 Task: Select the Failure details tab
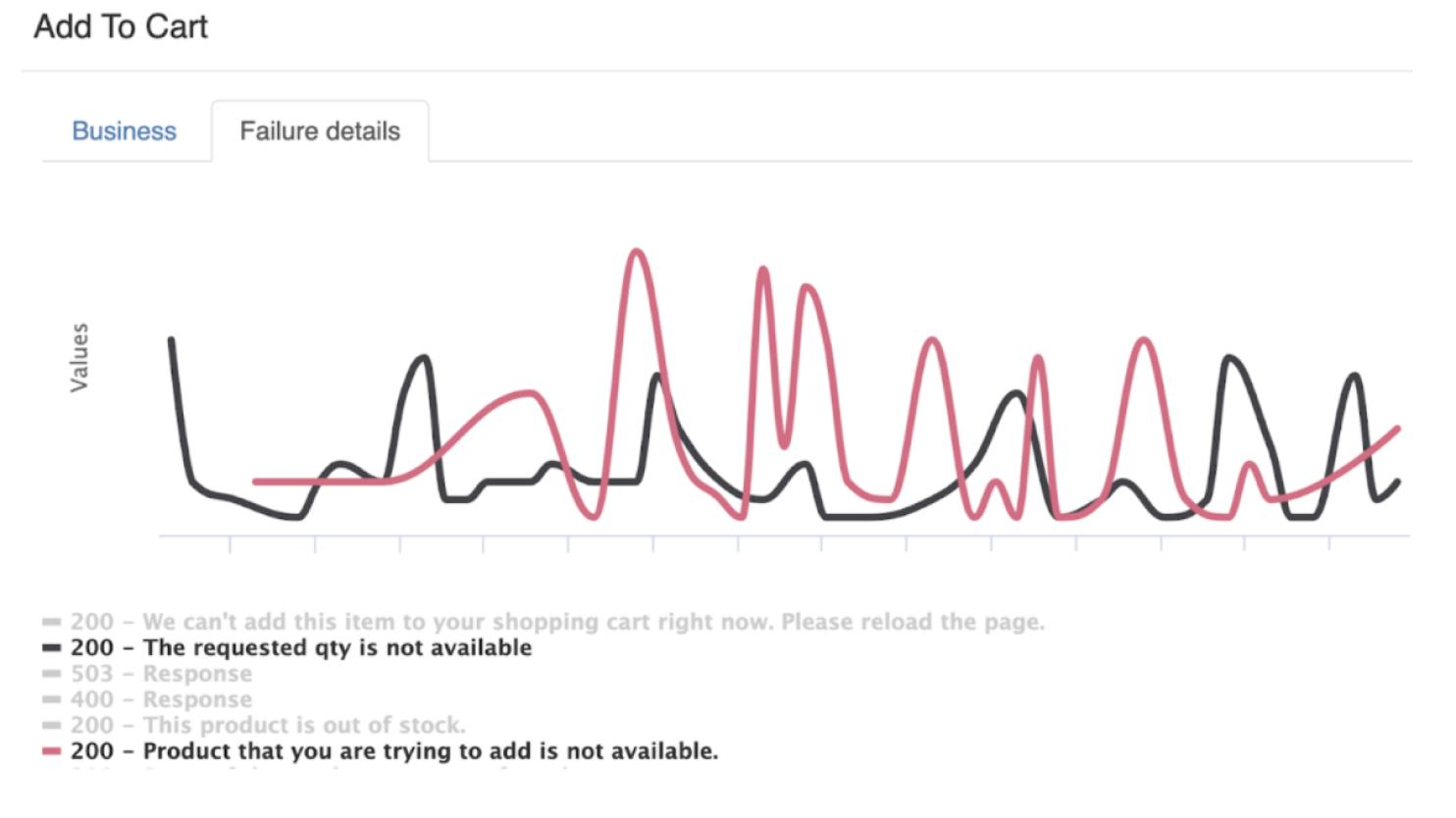coord(320,130)
